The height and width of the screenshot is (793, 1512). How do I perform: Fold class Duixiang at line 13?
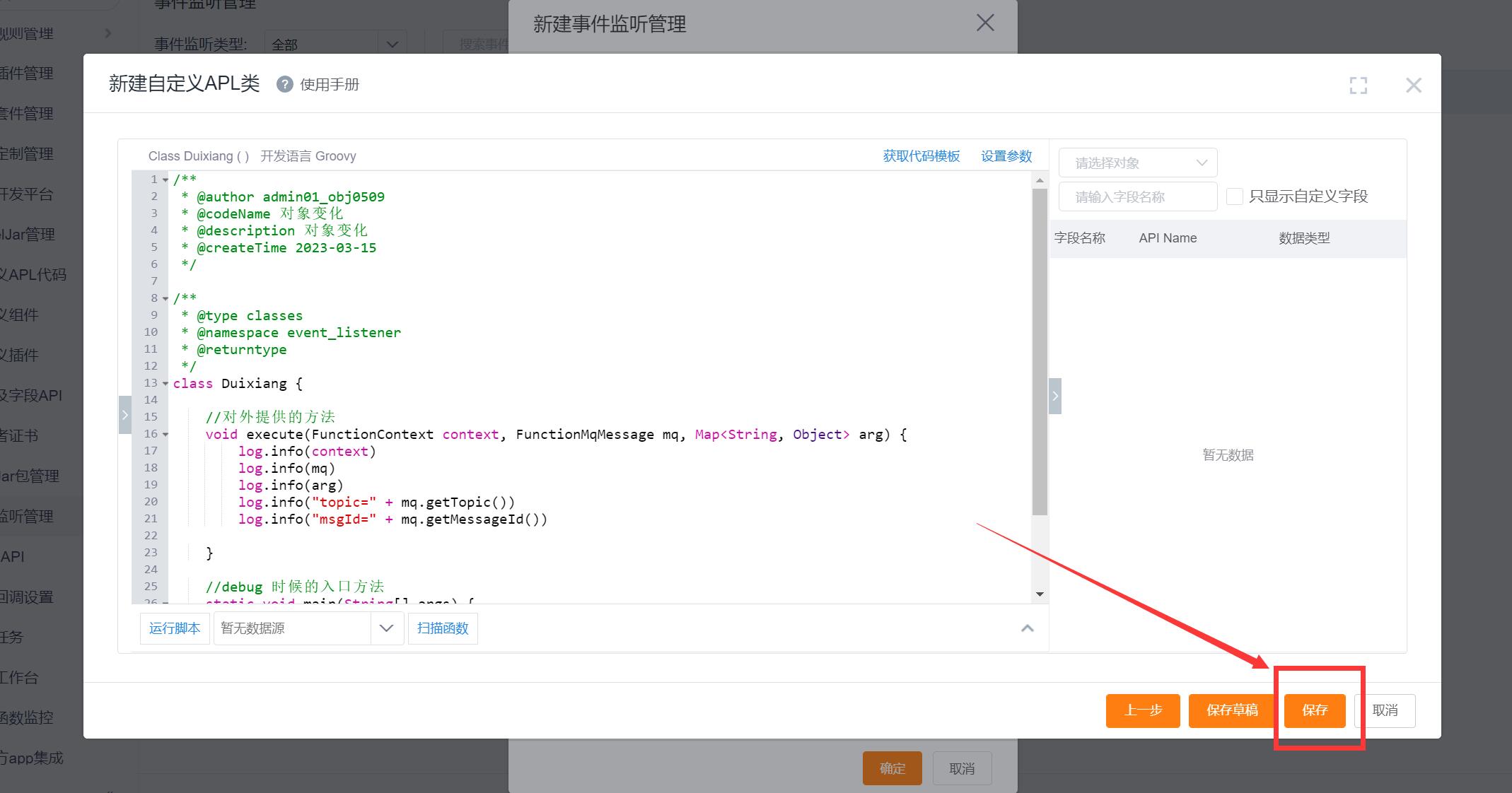[x=165, y=384]
